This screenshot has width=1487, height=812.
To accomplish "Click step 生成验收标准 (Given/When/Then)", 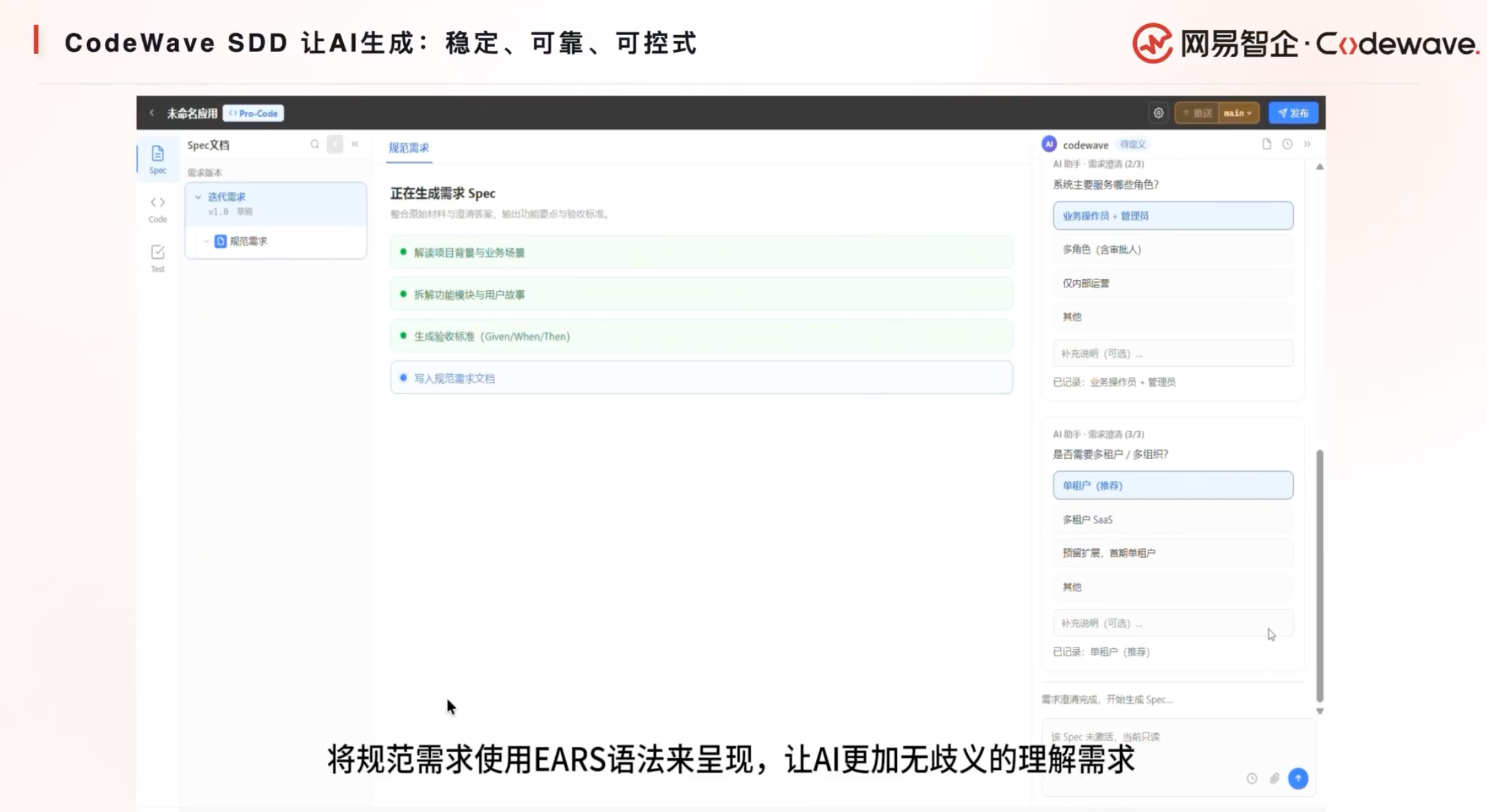I will 701,336.
